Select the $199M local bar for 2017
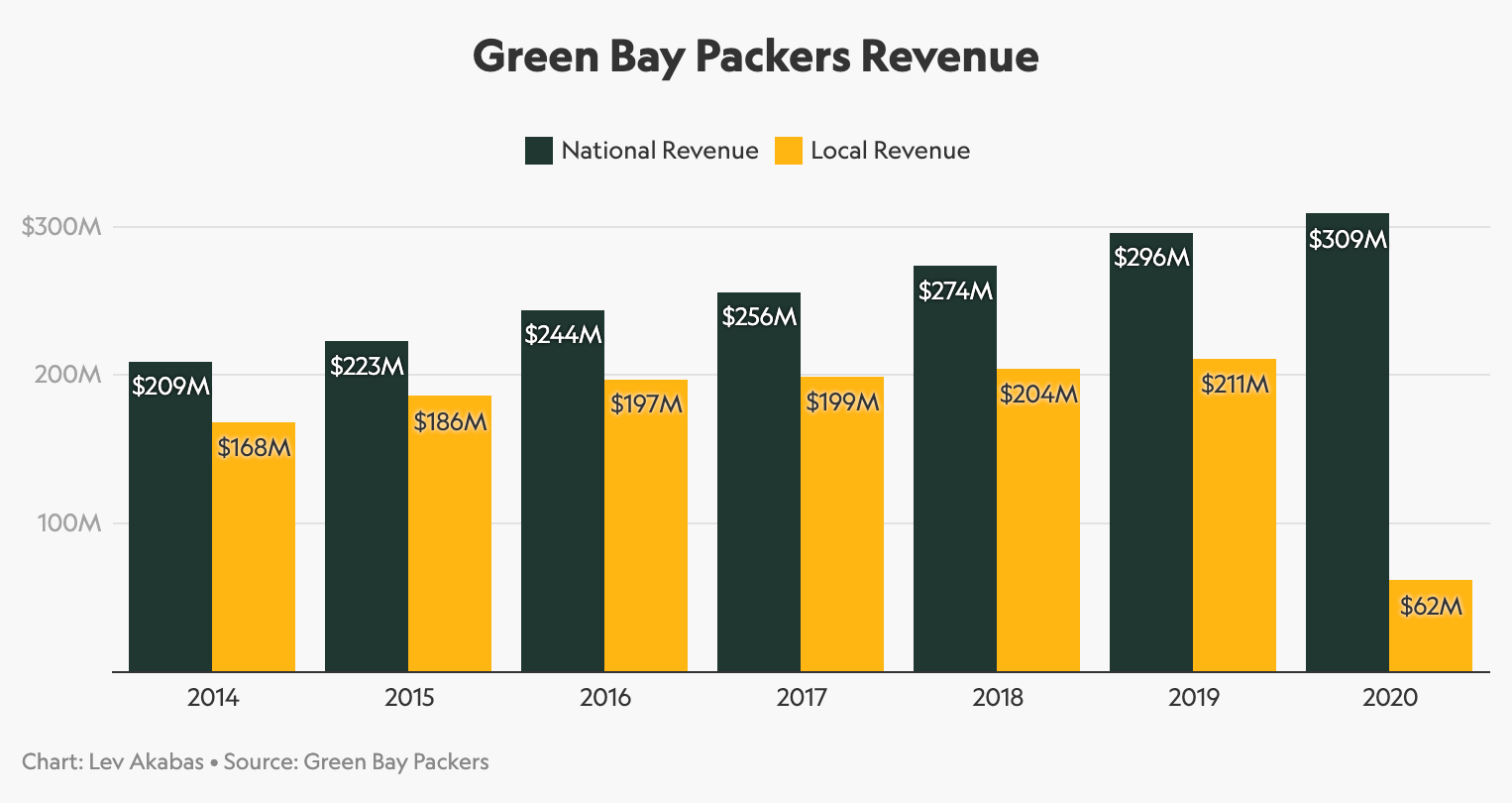The width and height of the screenshot is (1512, 803). (x=842, y=525)
